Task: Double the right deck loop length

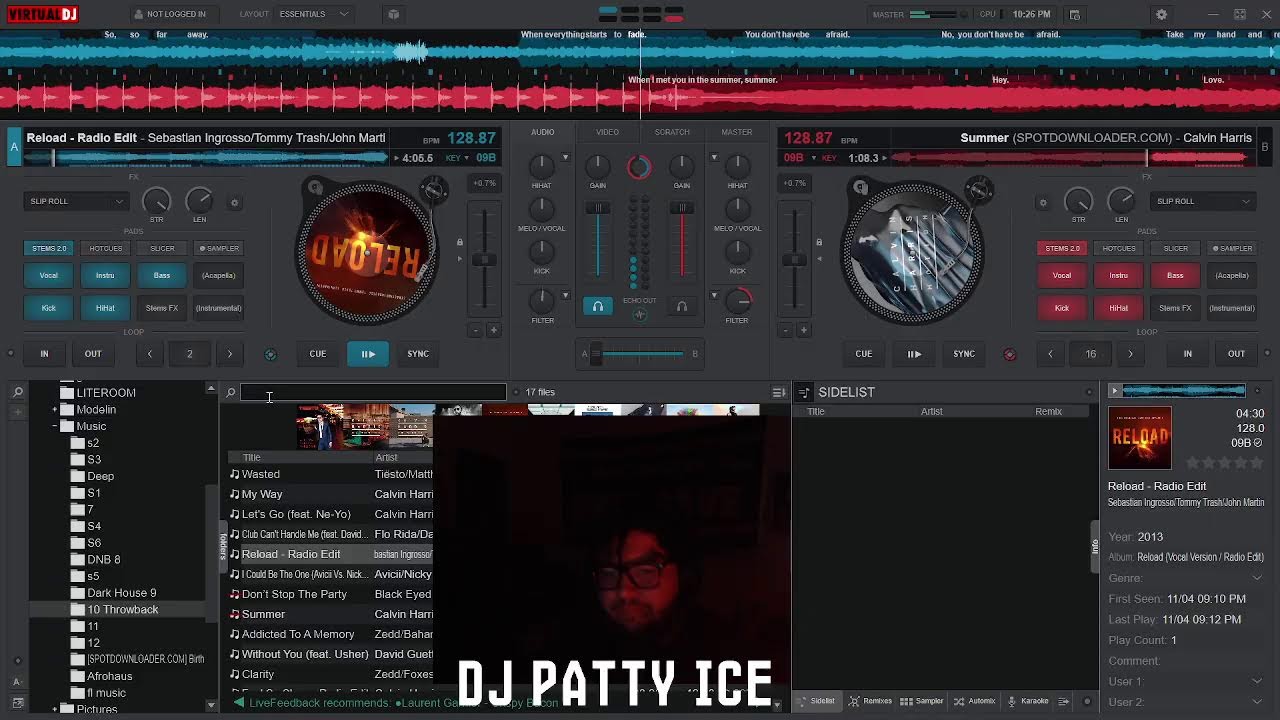Action: point(1131,354)
